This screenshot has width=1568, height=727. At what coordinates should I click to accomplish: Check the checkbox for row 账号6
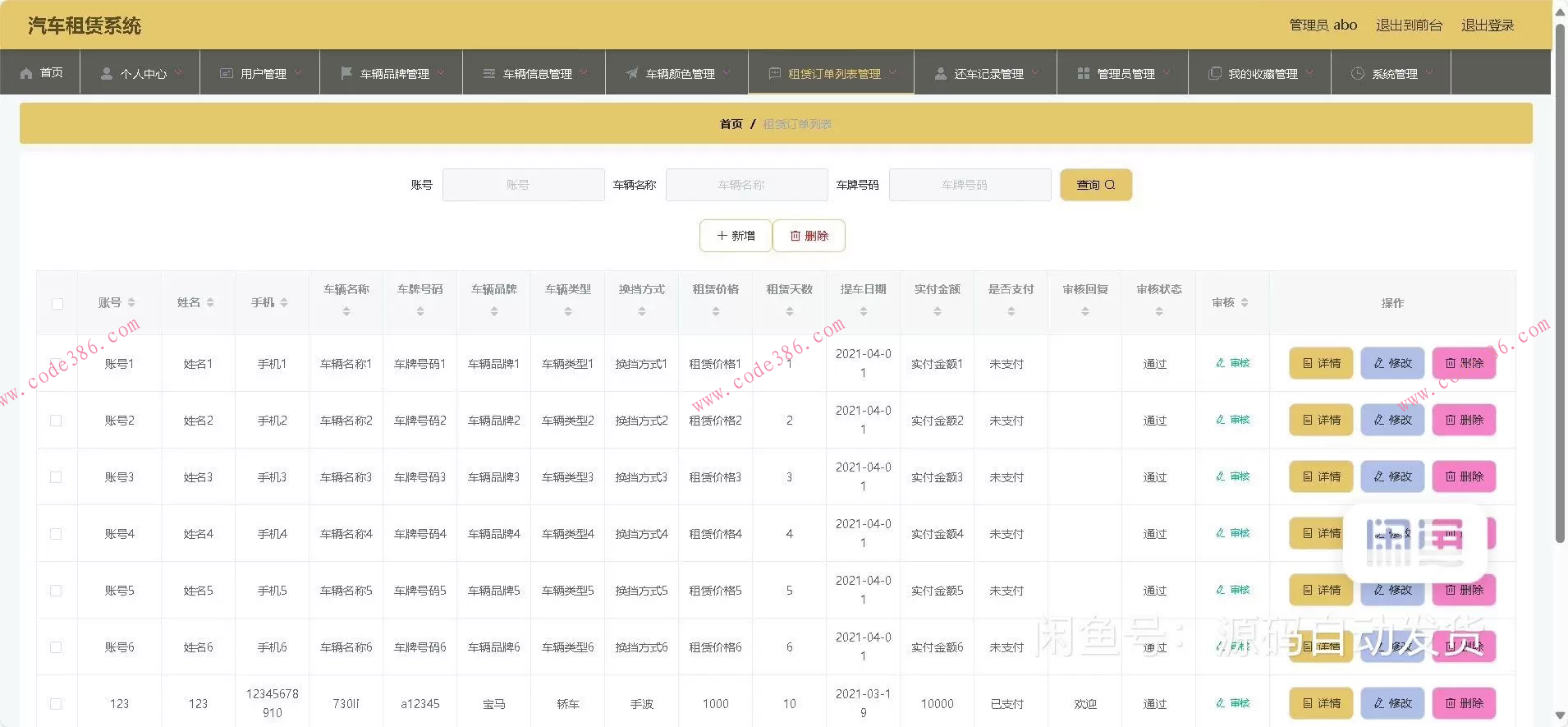(56, 647)
